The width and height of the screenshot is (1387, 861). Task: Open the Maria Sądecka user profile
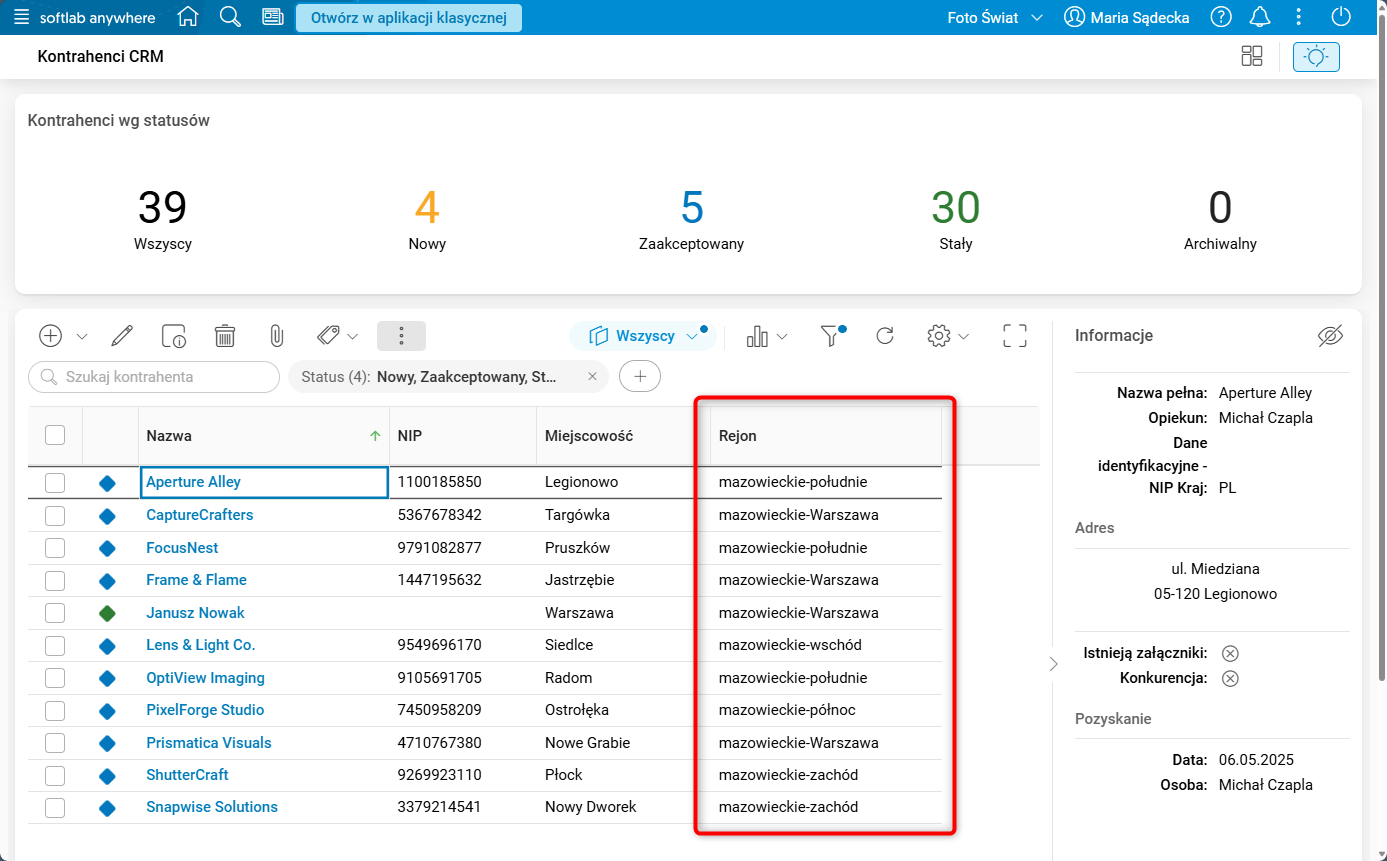[x=1126, y=17]
